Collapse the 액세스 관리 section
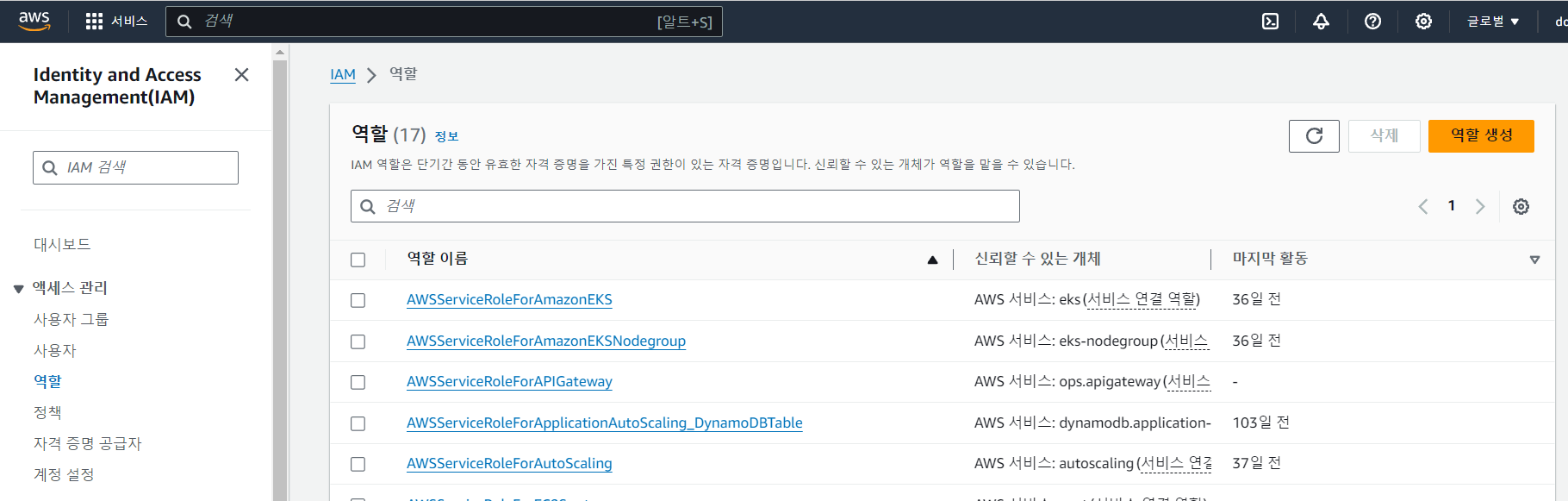Viewport: 1568px width, 501px height. 18,289
